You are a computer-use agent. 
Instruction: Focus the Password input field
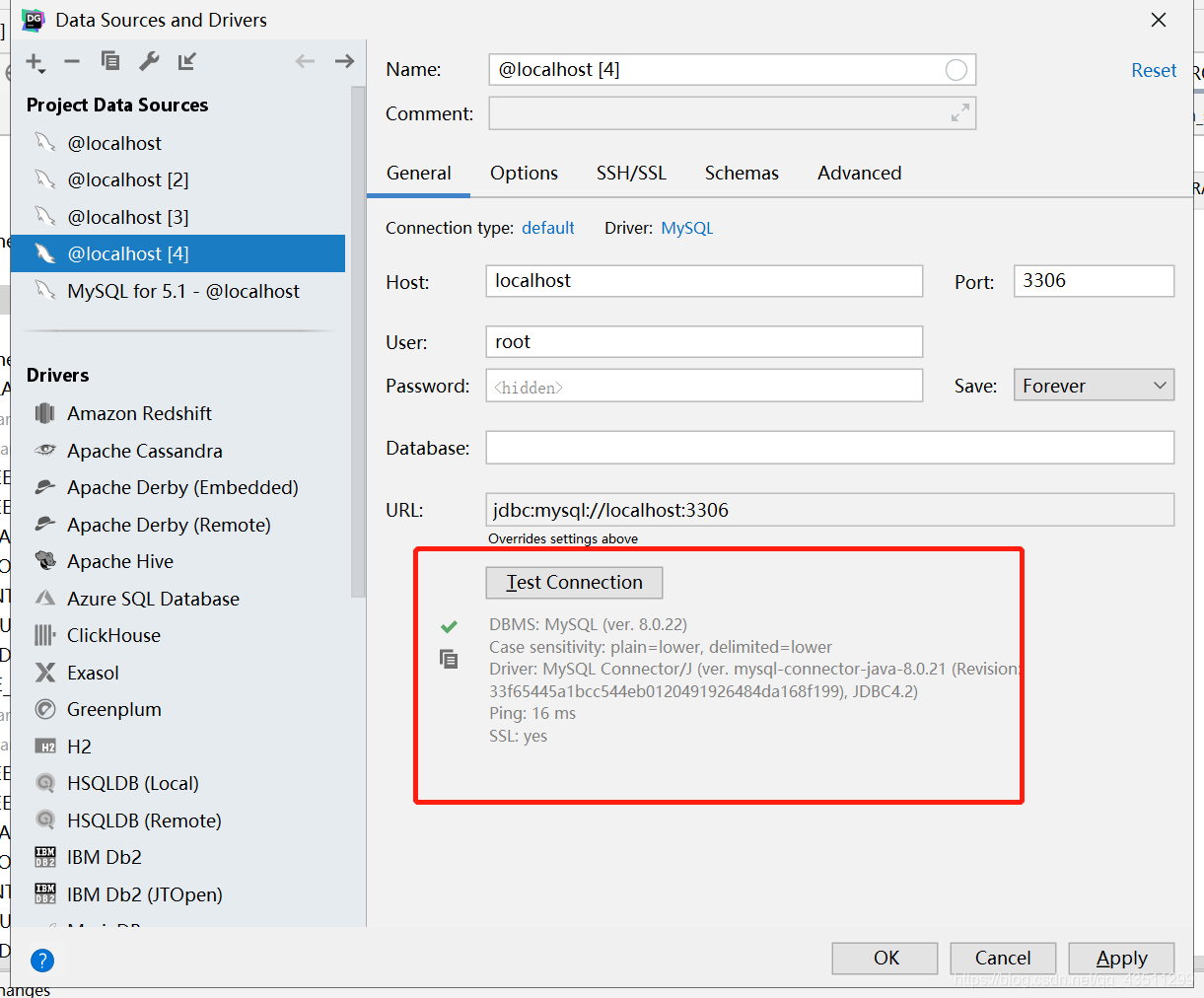tap(704, 386)
